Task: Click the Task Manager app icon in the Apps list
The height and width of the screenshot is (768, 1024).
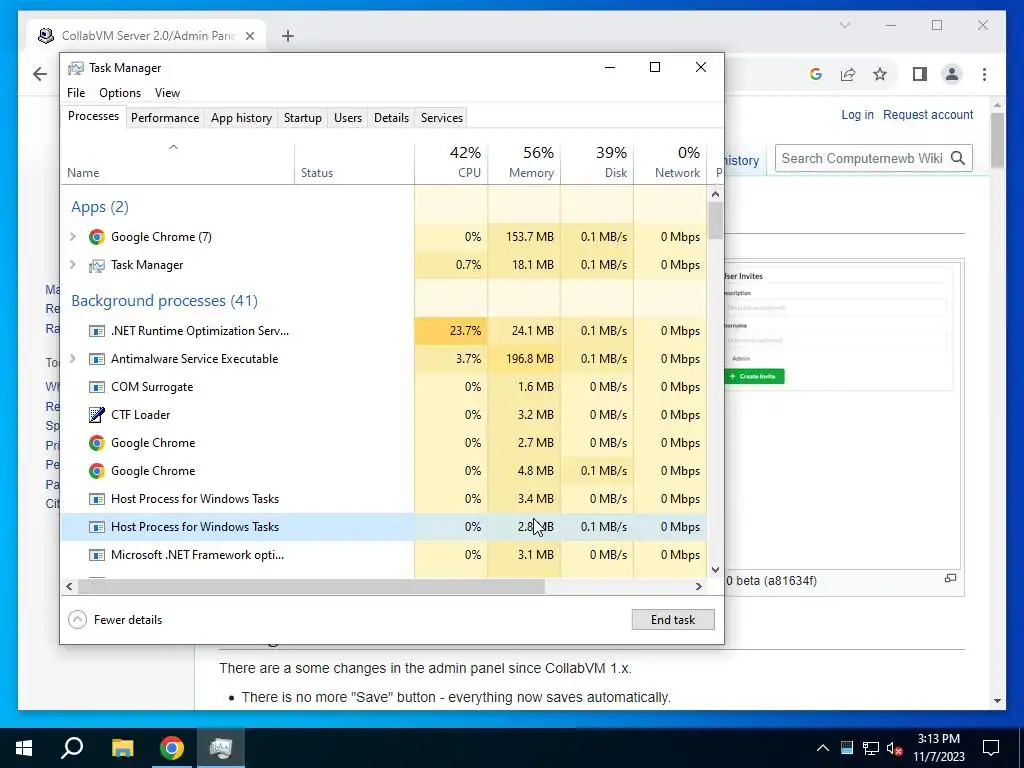Action: coord(97,265)
